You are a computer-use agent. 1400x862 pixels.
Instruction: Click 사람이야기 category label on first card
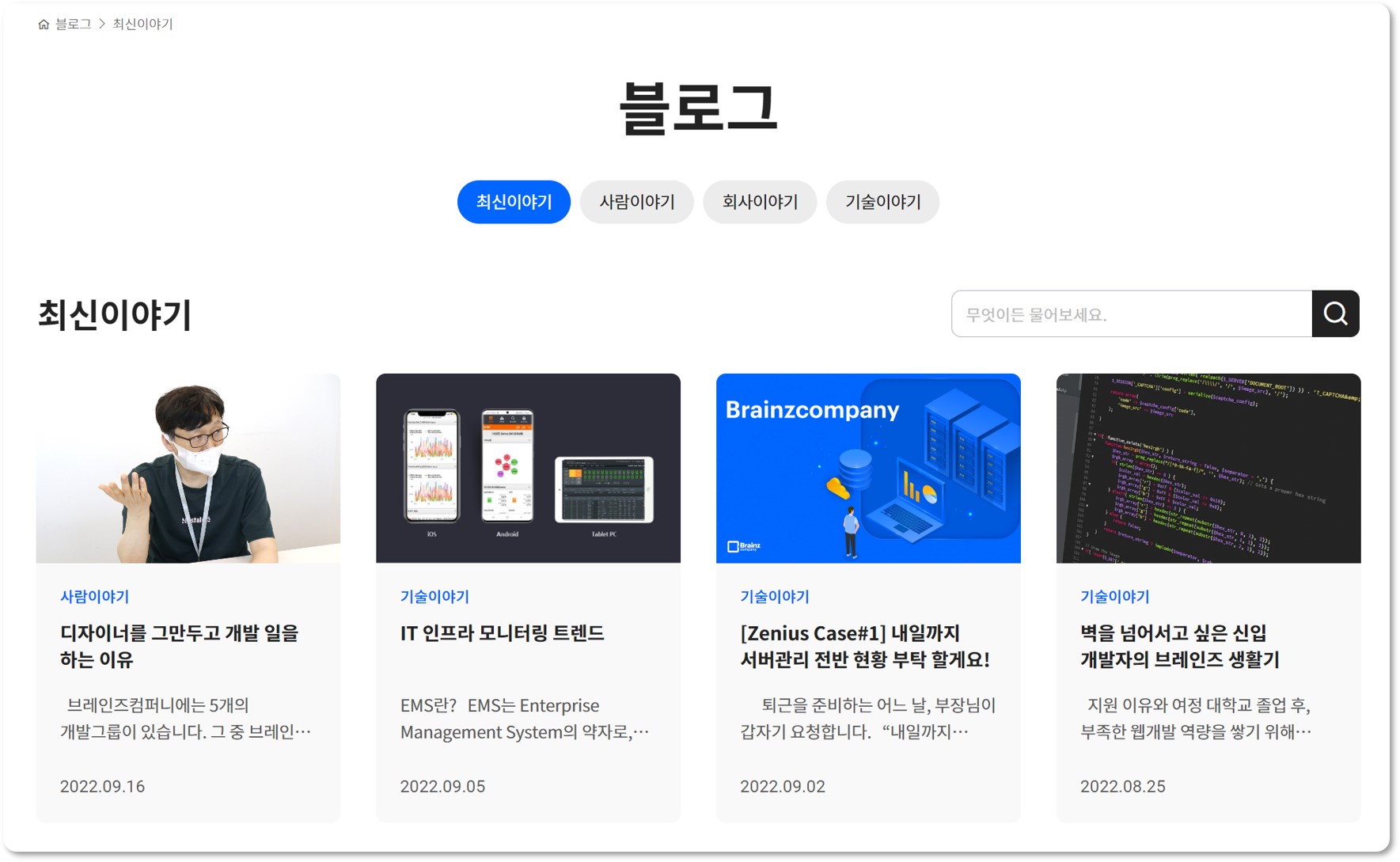(94, 597)
